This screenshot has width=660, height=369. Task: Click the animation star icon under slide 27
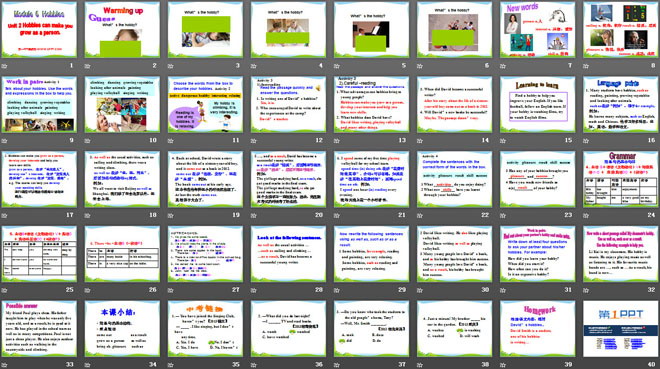[x=170, y=290]
